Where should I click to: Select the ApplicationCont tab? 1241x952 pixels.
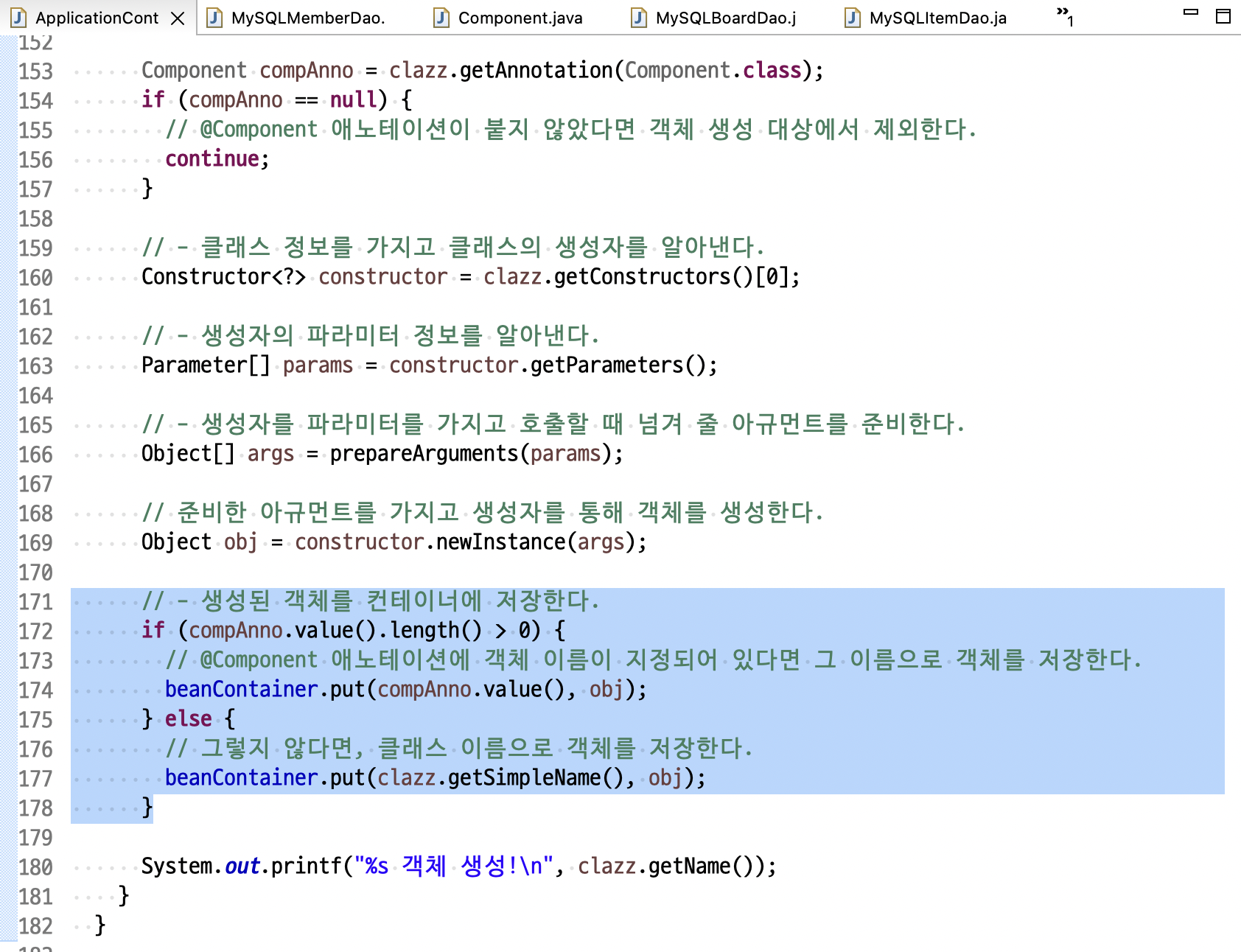tap(97, 18)
